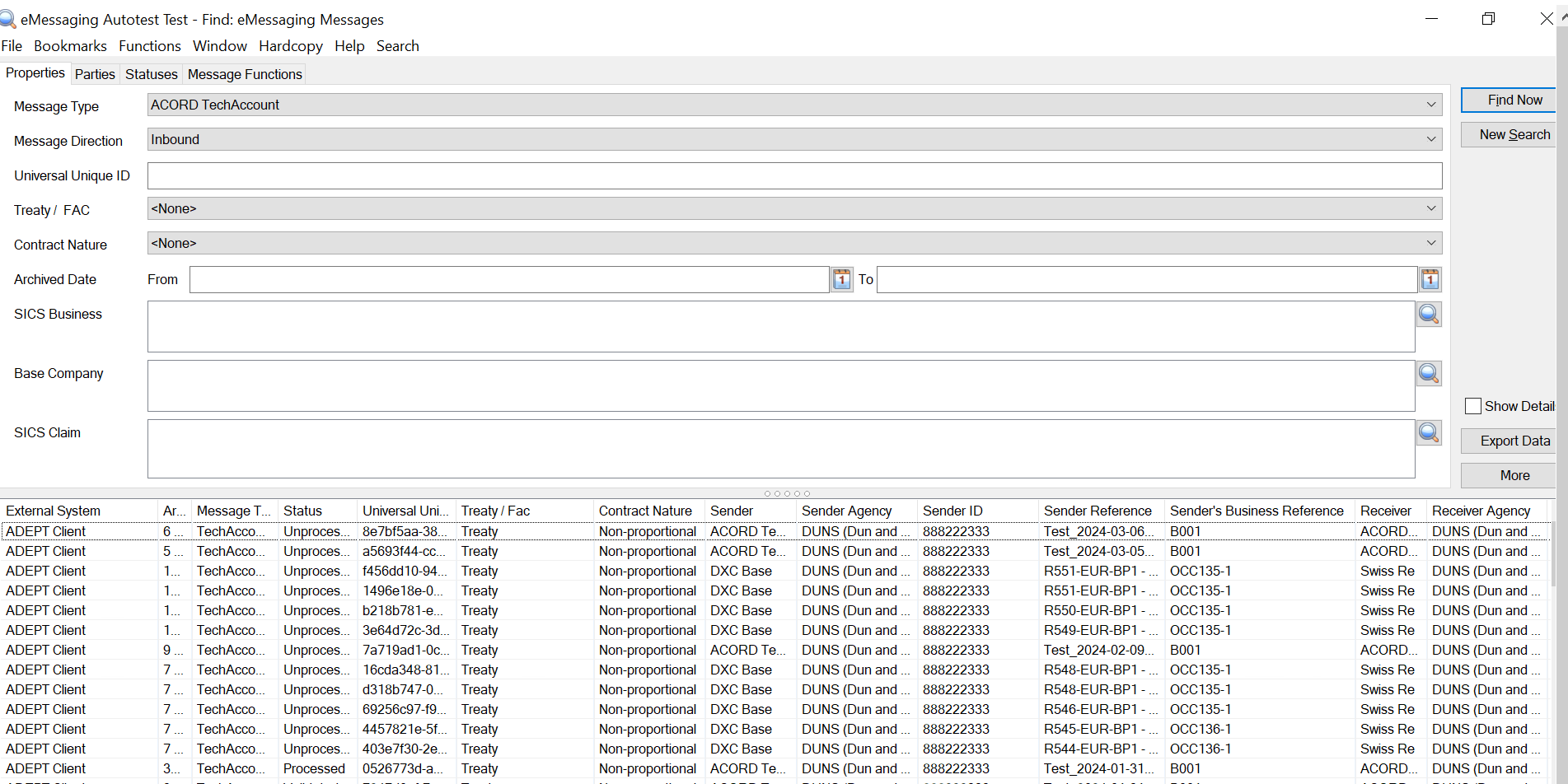Click the application magnifier icon in title bar
This screenshot has width=1568, height=784.
[7, 19]
